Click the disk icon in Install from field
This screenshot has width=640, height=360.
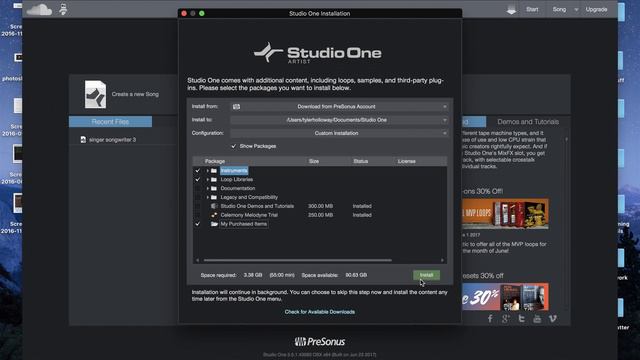tap(236, 107)
